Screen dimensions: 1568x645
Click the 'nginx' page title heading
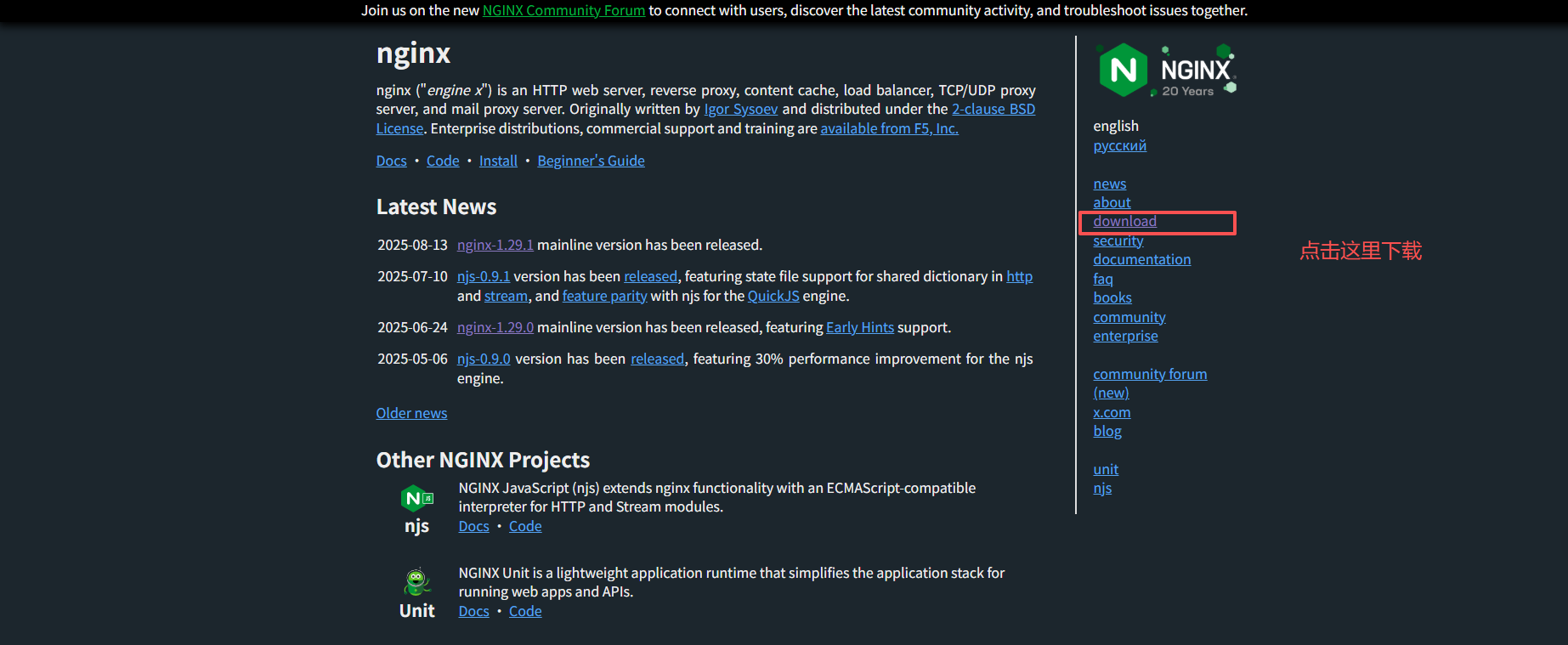[413, 54]
